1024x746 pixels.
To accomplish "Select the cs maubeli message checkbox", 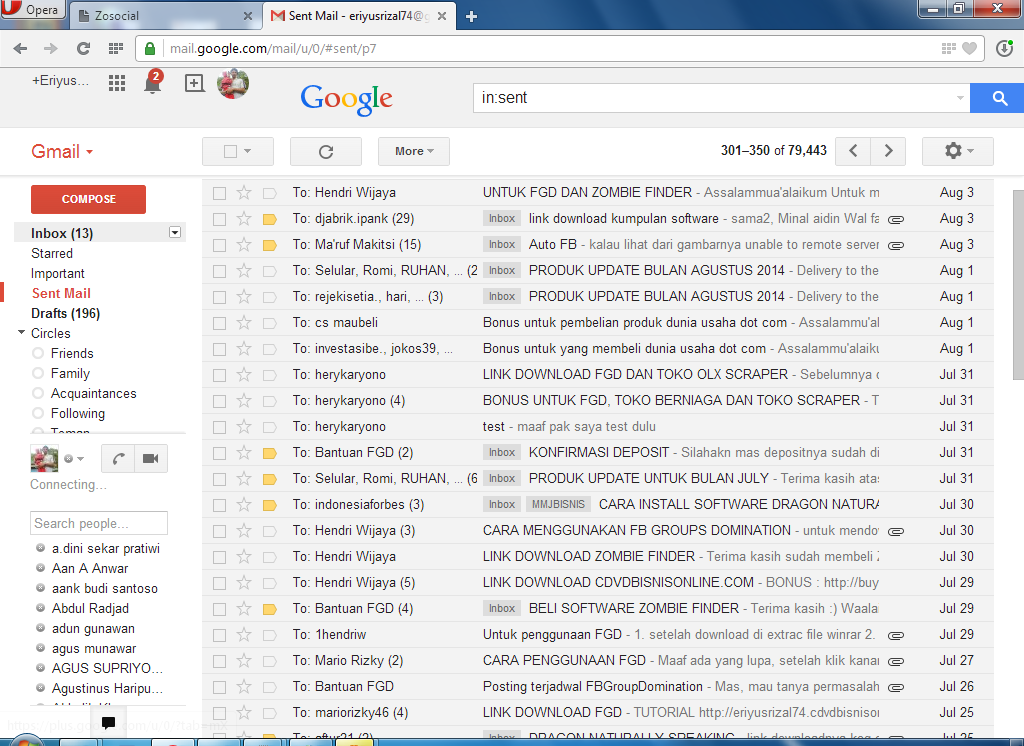I will pos(219,323).
